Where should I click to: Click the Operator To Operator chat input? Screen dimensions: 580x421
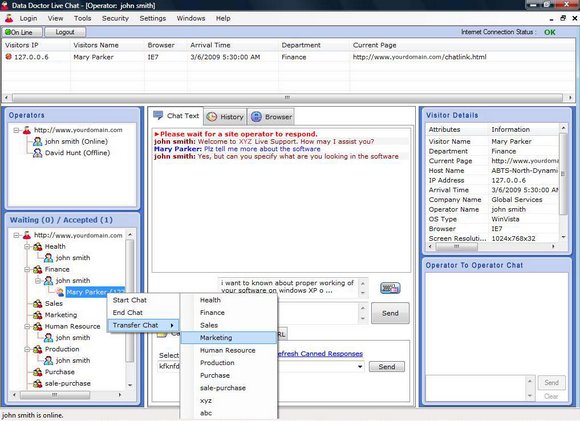476,388
